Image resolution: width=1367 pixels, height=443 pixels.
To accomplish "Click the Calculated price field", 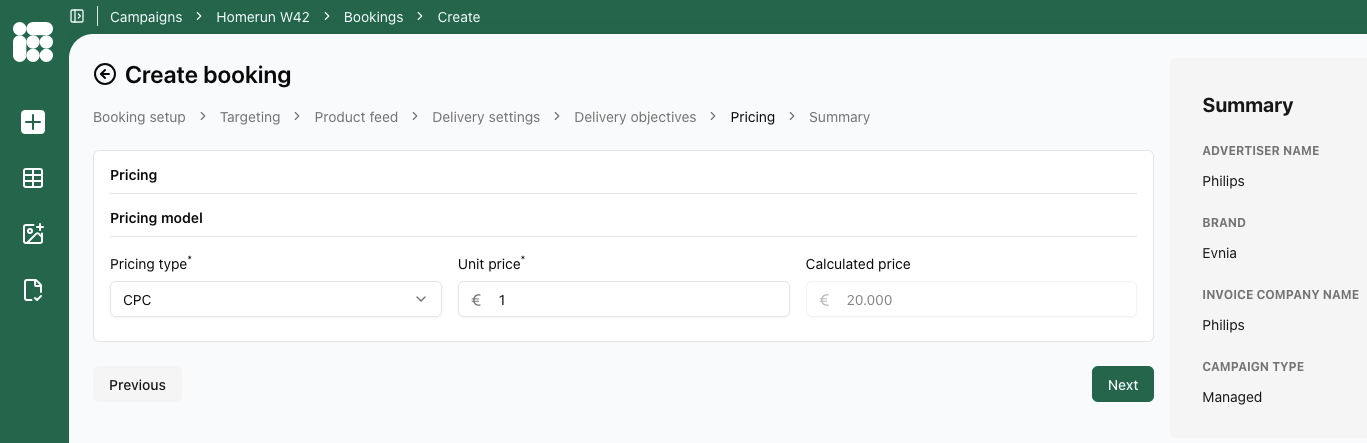I will (971, 299).
